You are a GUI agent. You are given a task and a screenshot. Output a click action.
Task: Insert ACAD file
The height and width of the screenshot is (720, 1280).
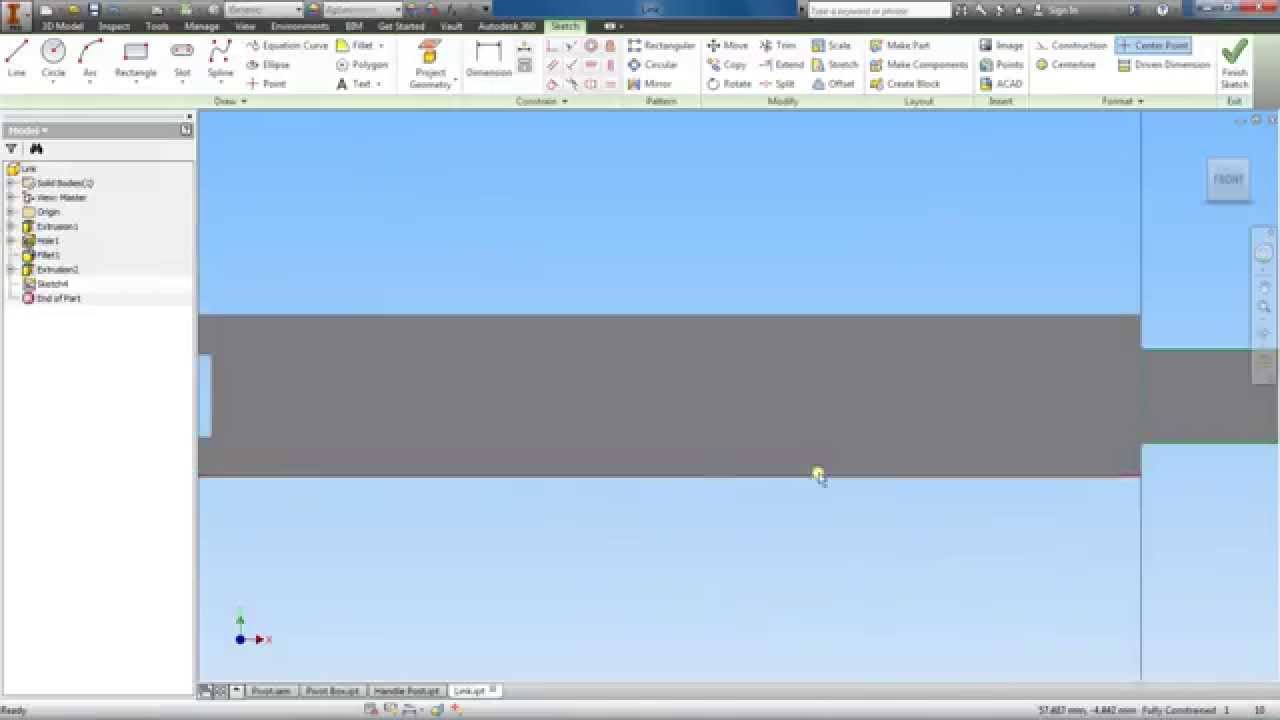(1001, 84)
